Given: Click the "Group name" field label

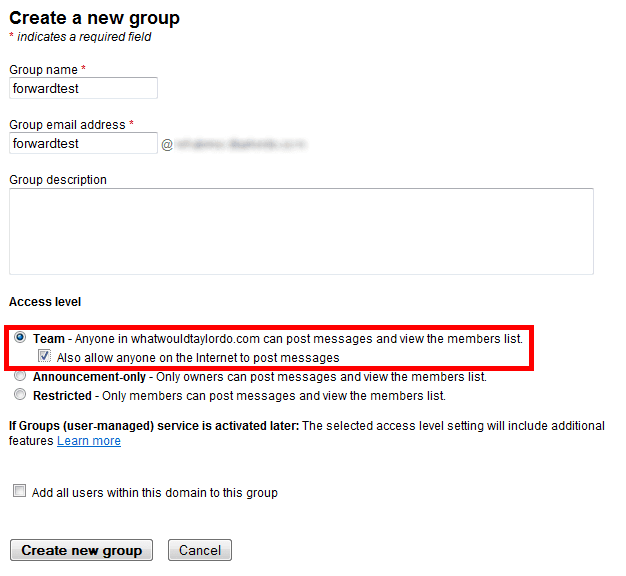Looking at the screenshot, I should (x=44, y=69).
